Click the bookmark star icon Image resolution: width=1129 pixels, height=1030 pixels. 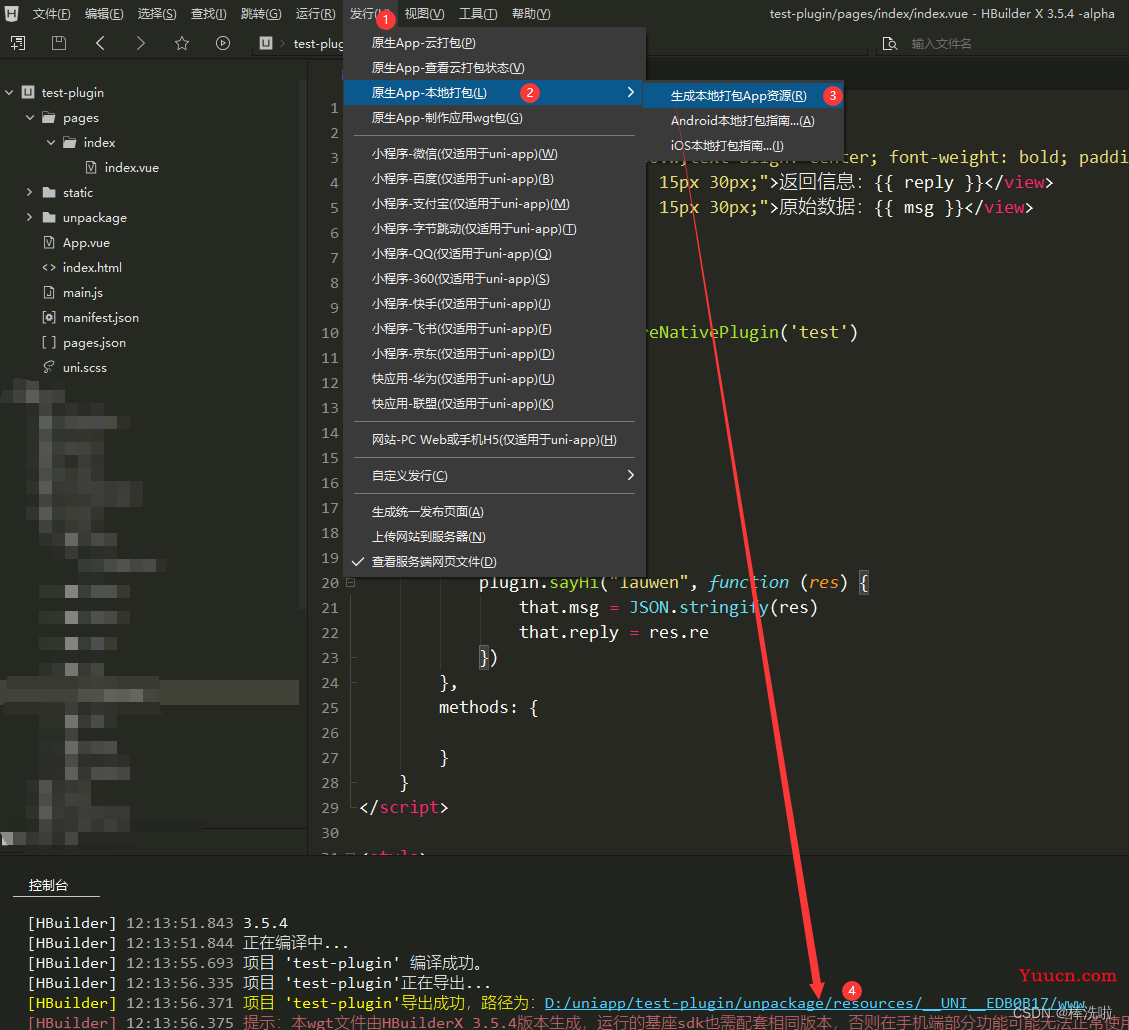tap(182, 43)
